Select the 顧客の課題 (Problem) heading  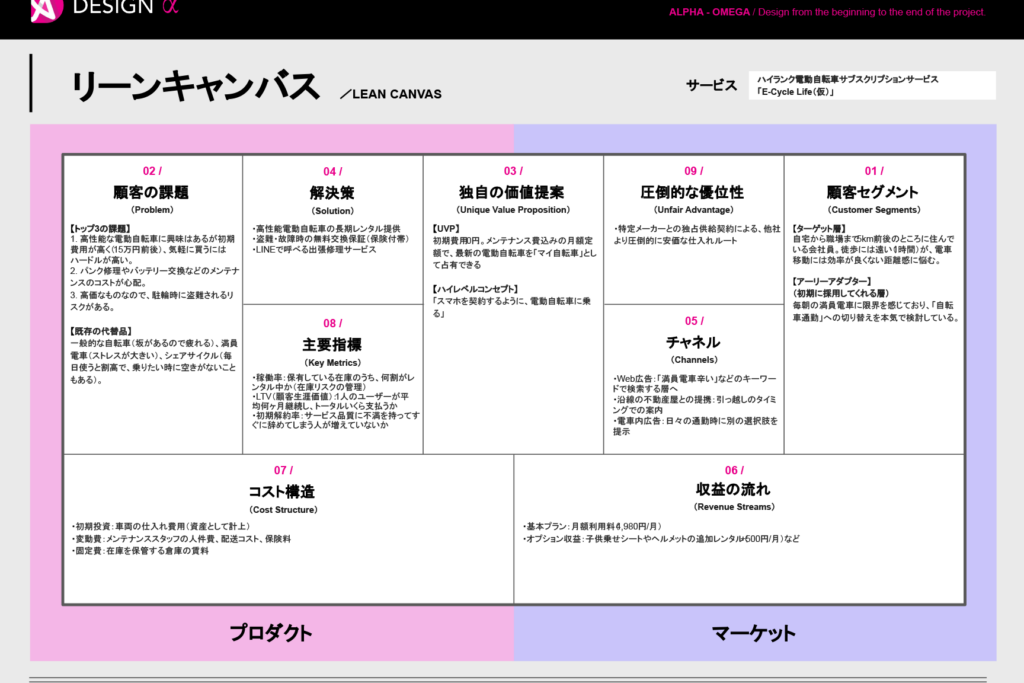[x=152, y=192]
